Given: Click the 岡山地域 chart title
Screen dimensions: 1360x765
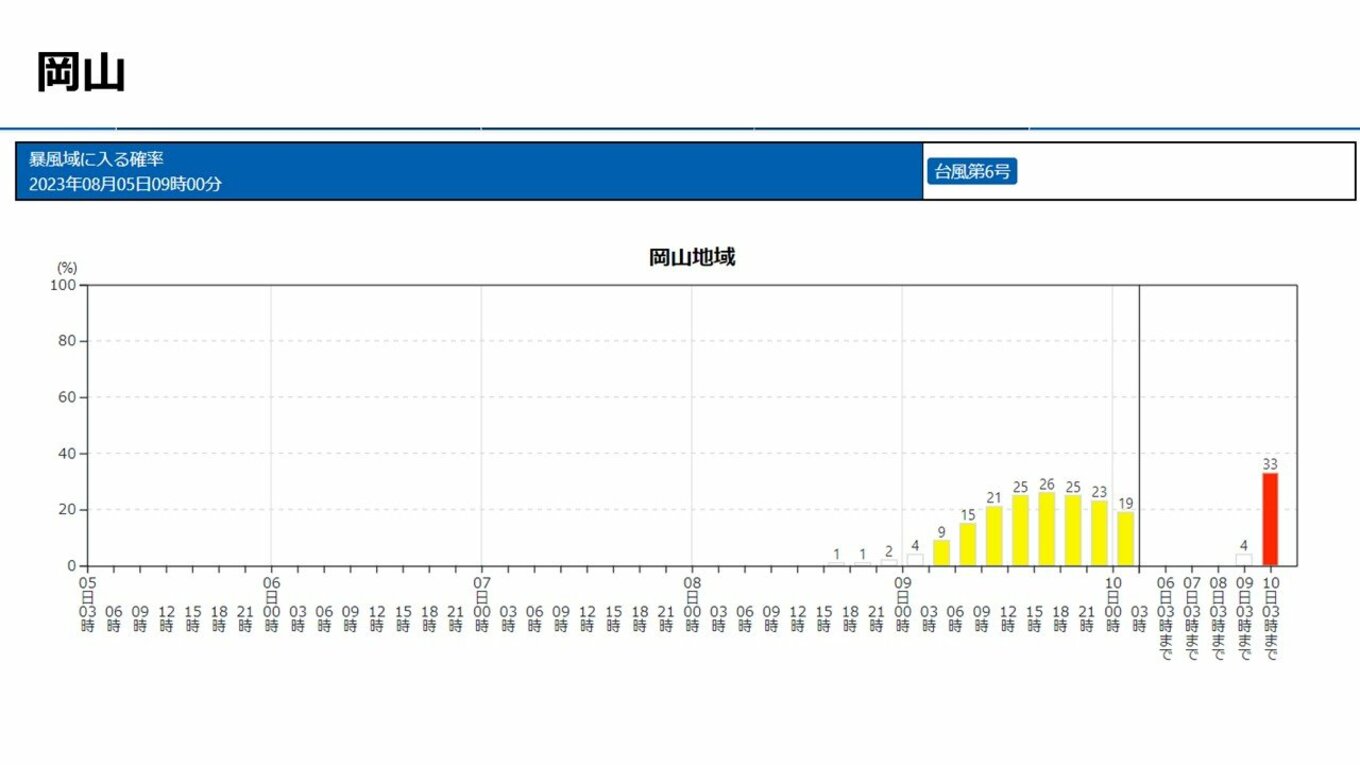Looking at the screenshot, I should tap(692, 258).
